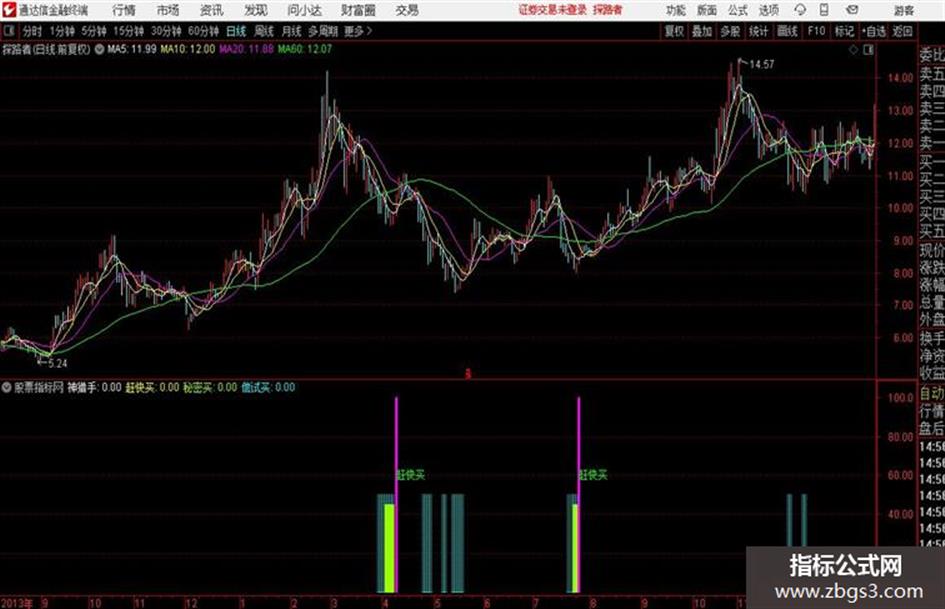Click the 现价 row in quote panel

pyautogui.click(x=932, y=250)
